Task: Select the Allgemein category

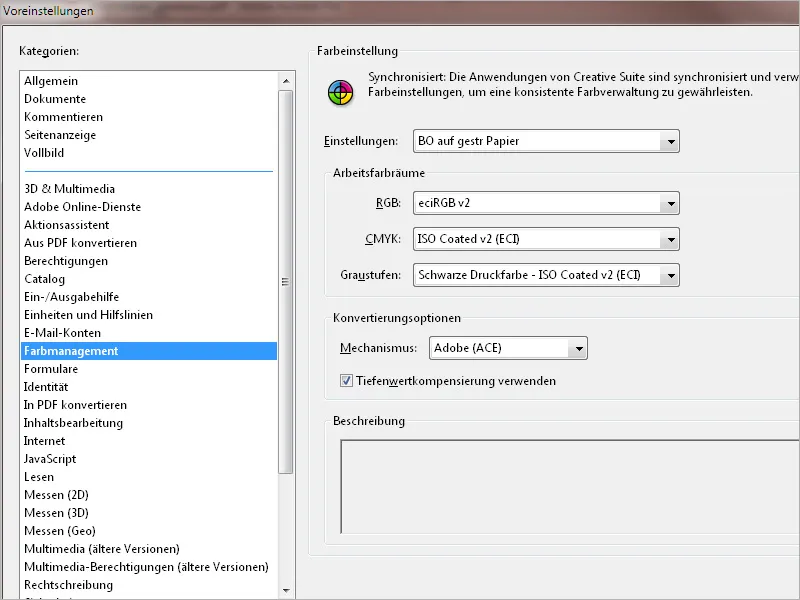Action: click(149, 81)
